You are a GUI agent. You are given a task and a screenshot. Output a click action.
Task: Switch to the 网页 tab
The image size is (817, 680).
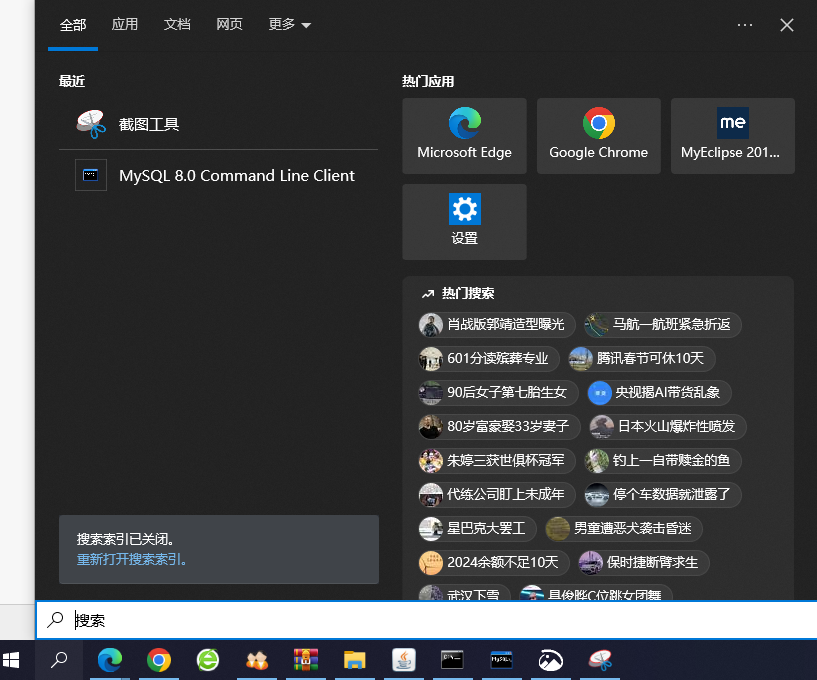click(x=229, y=24)
